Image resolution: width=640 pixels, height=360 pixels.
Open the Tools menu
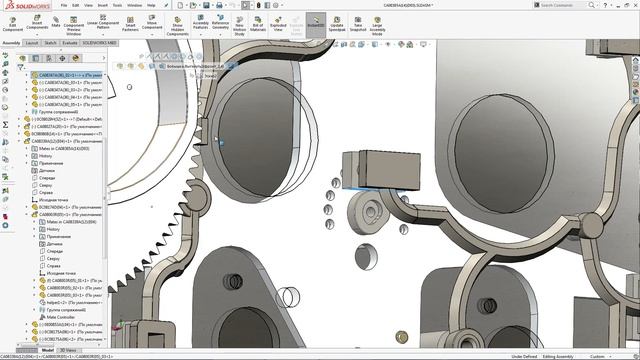point(118,5)
